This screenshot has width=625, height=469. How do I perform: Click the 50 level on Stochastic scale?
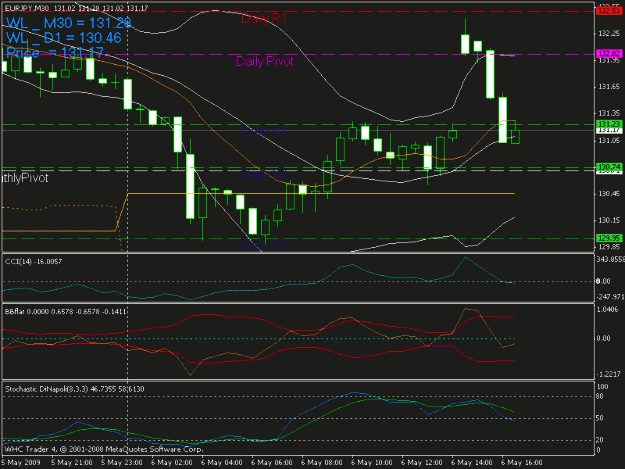(600, 418)
